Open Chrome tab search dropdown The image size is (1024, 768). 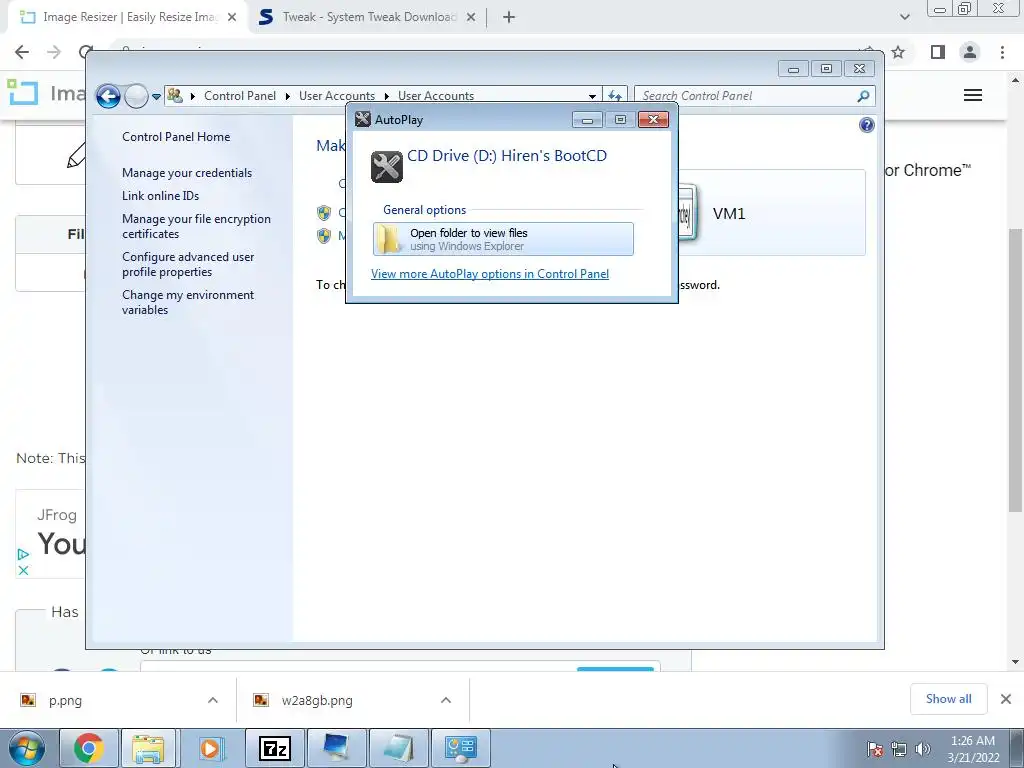point(904,17)
